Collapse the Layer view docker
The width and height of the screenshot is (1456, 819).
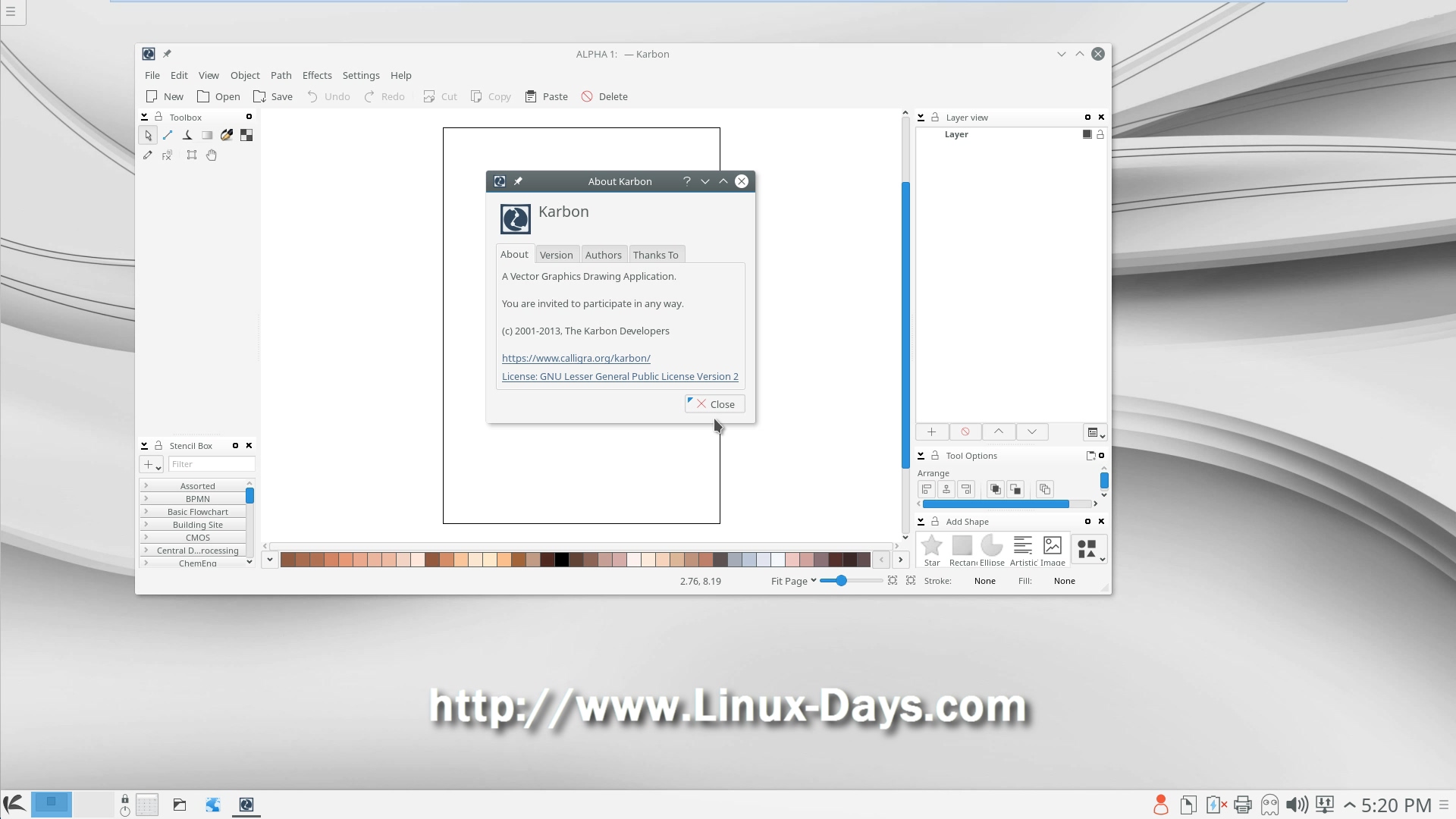tap(921, 117)
